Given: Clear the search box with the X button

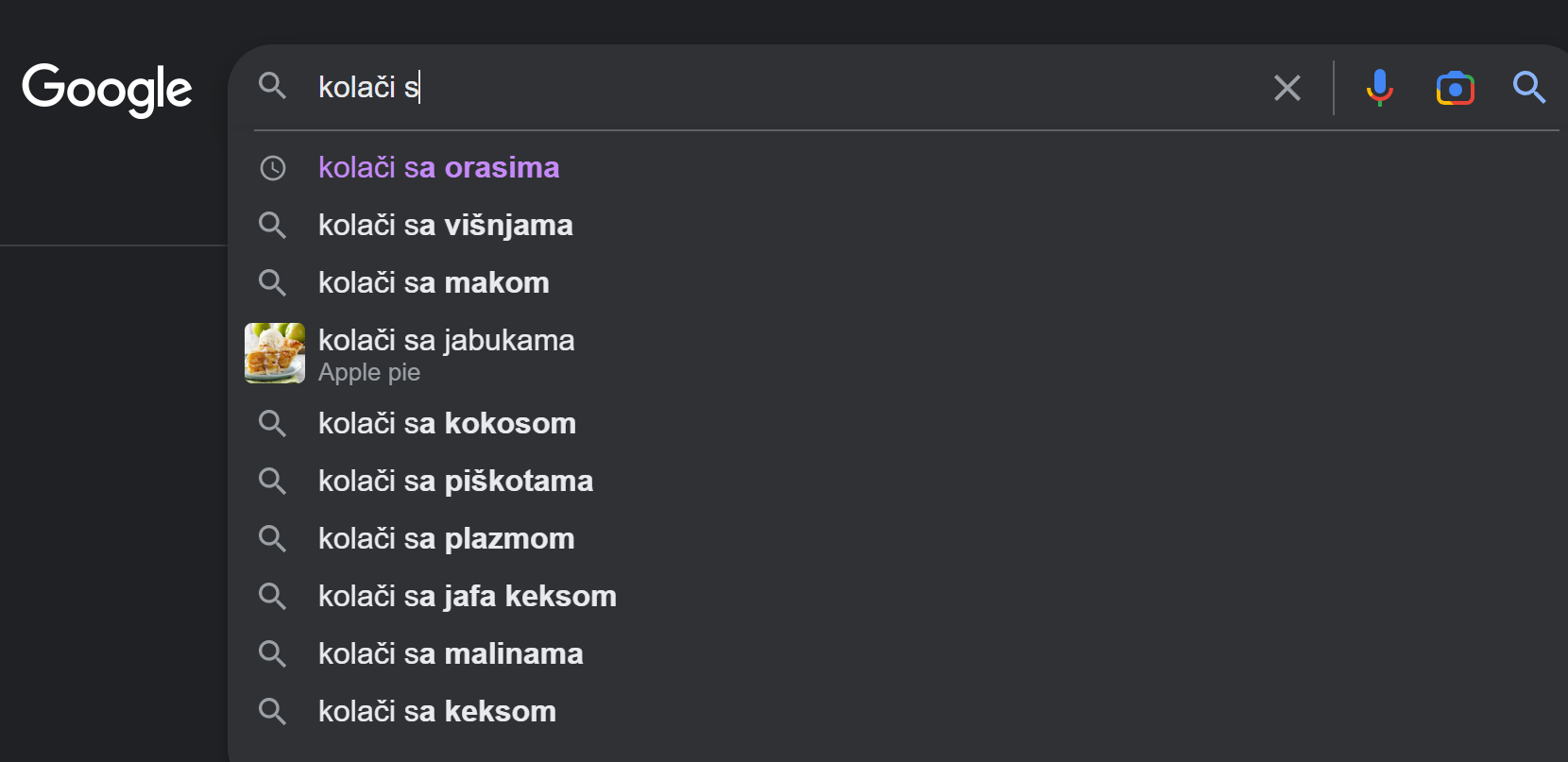Looking at the screenshot, I should [x=1287, y=88].
